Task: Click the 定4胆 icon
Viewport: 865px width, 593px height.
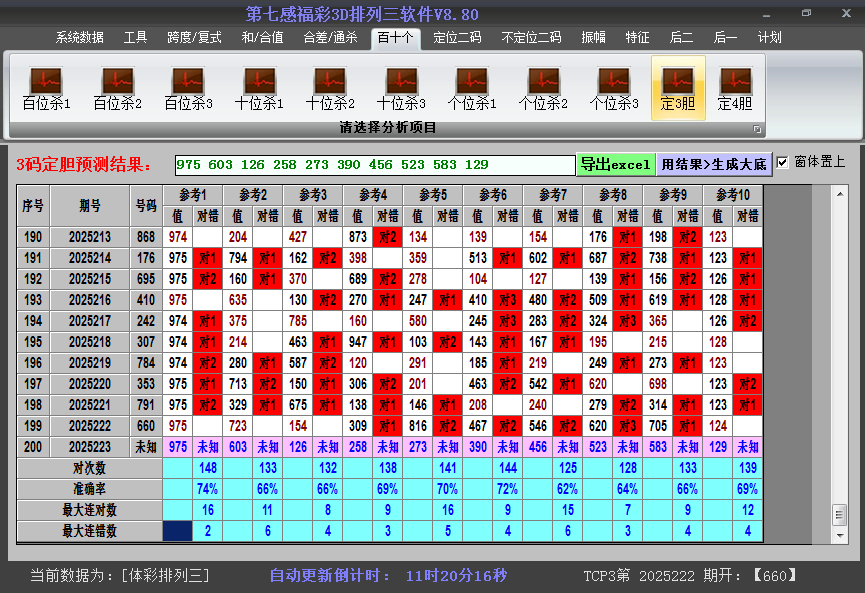Action: pos(735,88)
